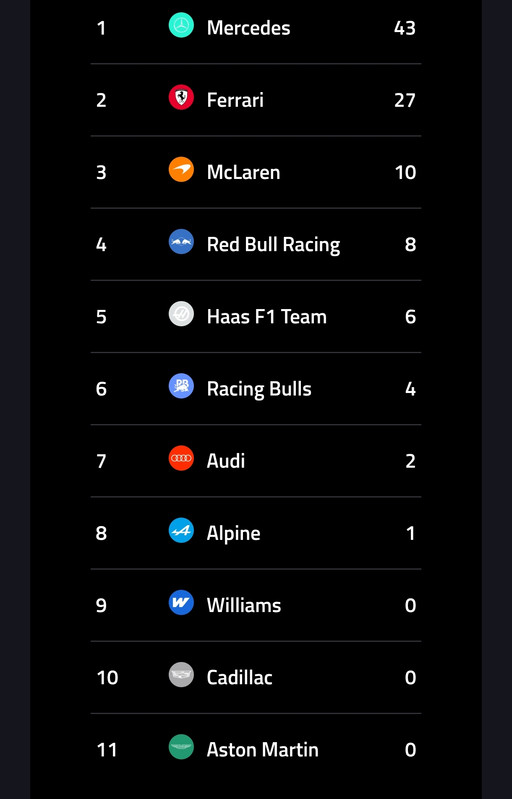
Task: Click the Red Bull Racing logo
Action: [181, 242]
